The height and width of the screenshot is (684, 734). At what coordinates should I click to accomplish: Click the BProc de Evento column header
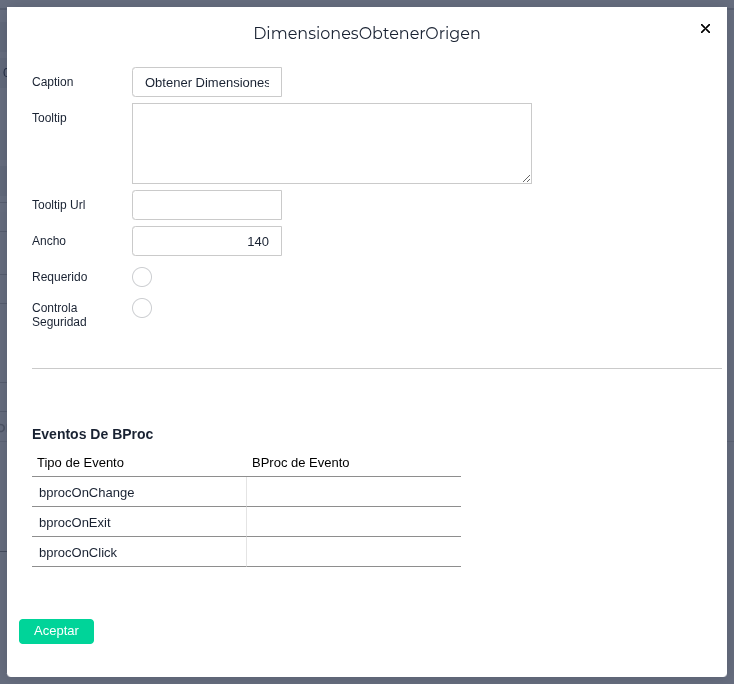point(301,463)
